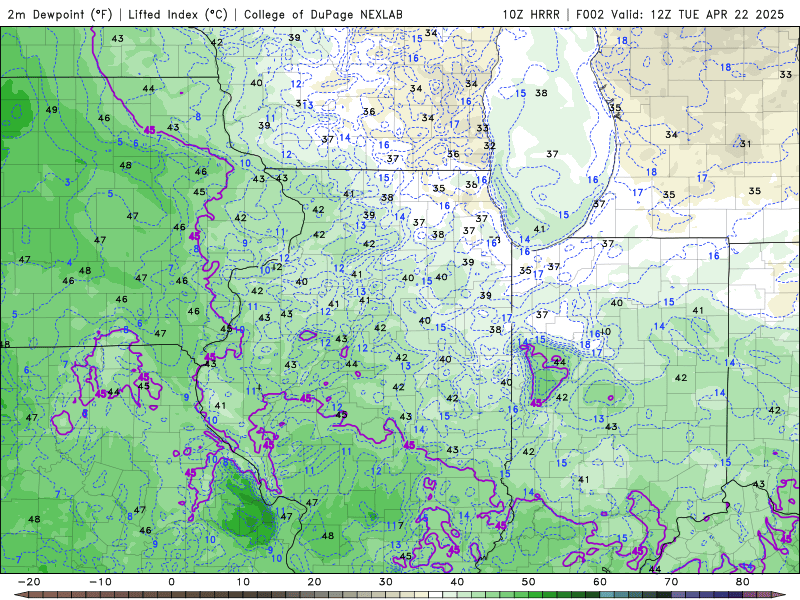Click the "F002 Valid: 12Z TUE APR 22 2025" text
Image resolution: width=800 pixels, height=600 pixels.
[x=680, y=14]
